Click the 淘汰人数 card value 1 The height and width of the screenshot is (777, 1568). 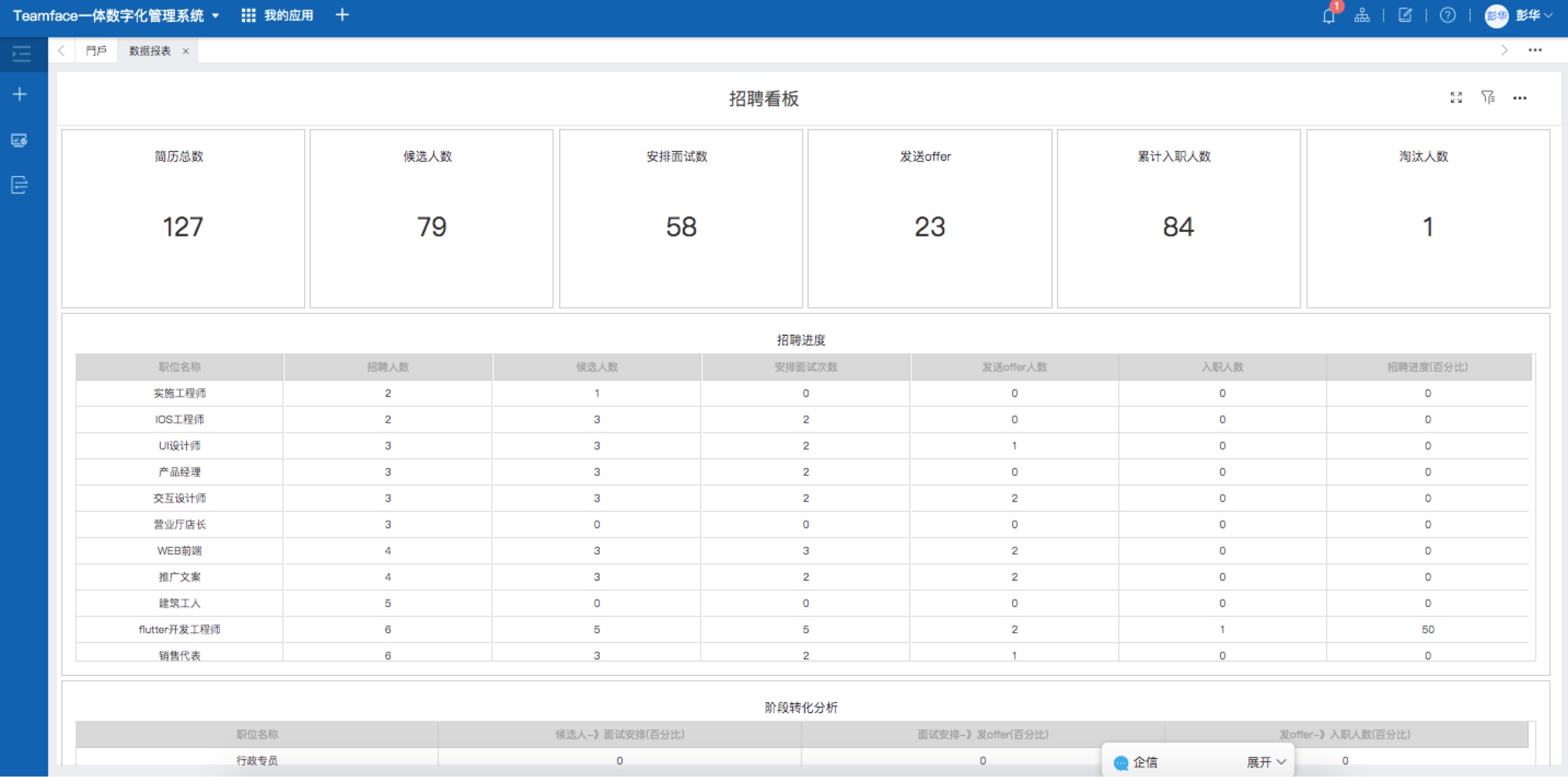(1428, 227)
